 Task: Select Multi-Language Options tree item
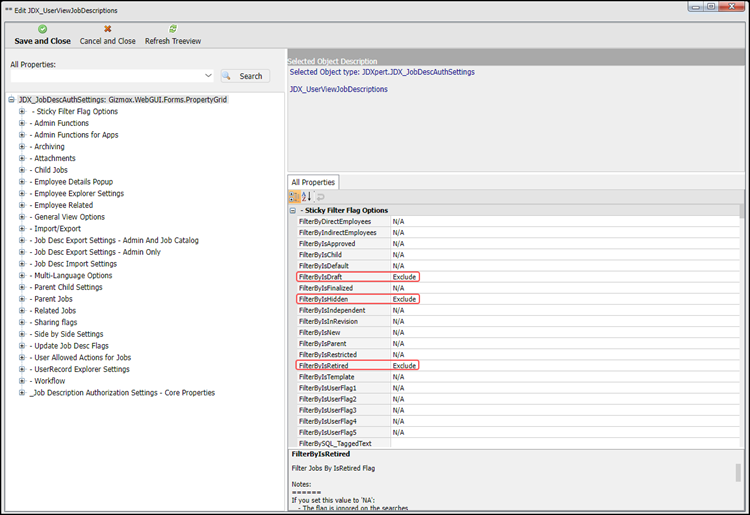coord(73,275)
